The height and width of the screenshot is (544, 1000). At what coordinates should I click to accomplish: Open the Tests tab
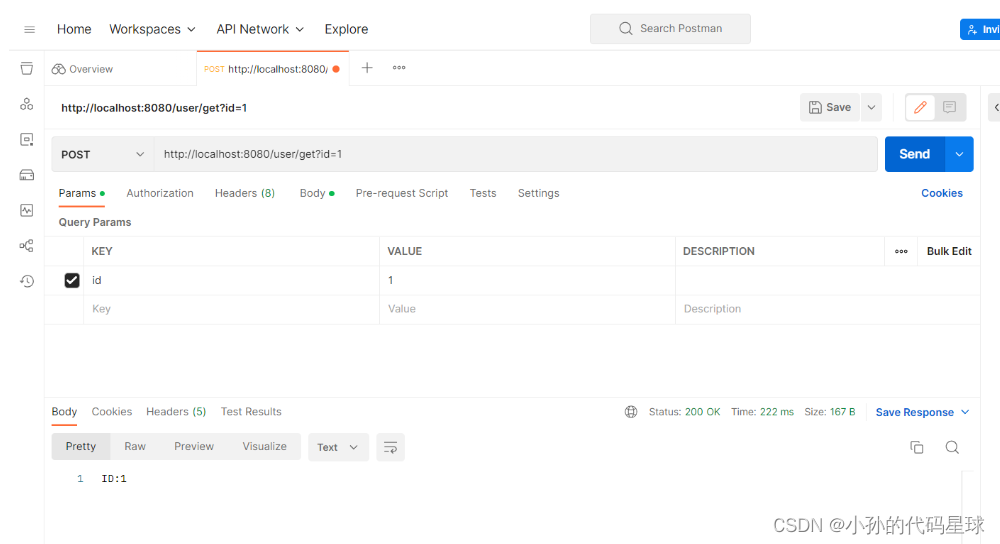pos(483,193)
